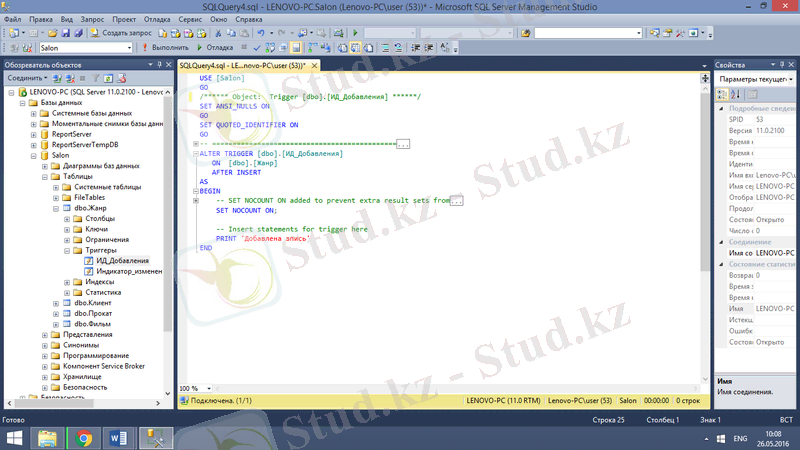Click the find text combo box in top toolbar
The height and width of the screenshot is (450, 800).
(x=587, y=33)
